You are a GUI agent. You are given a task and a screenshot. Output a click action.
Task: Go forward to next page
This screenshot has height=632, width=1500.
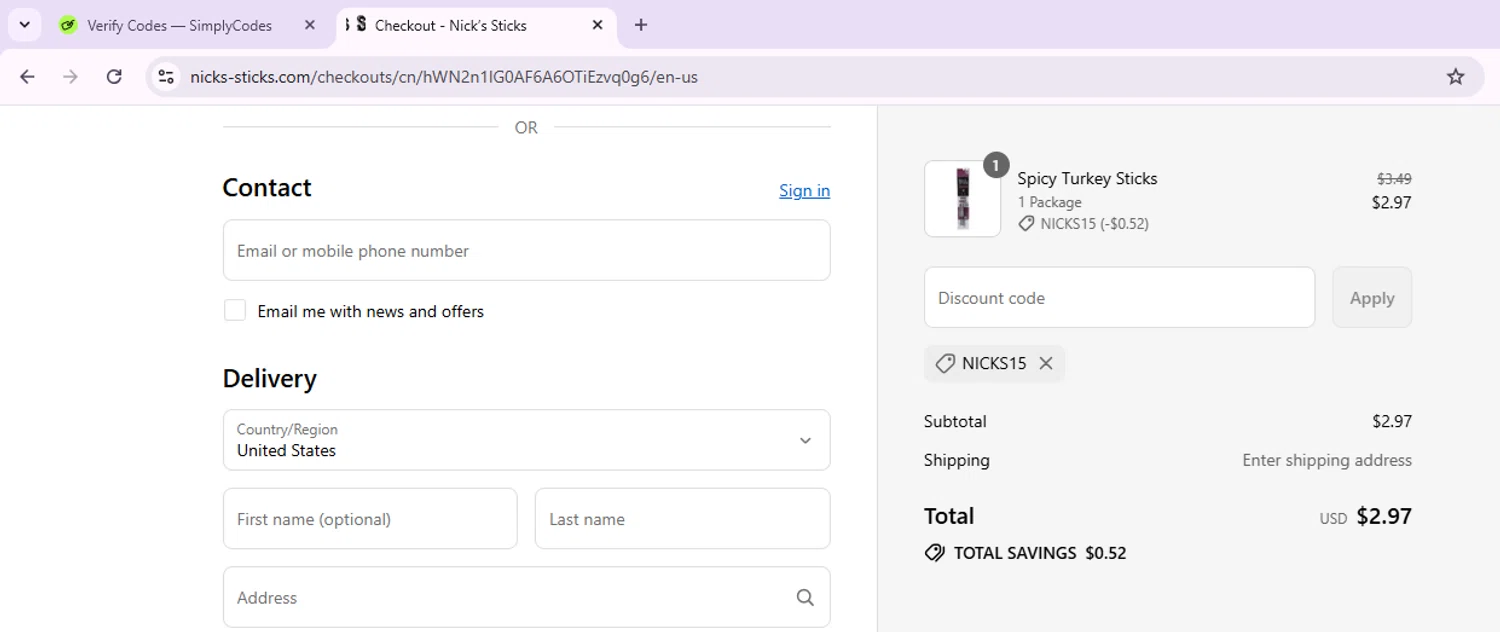click(70, 77)
